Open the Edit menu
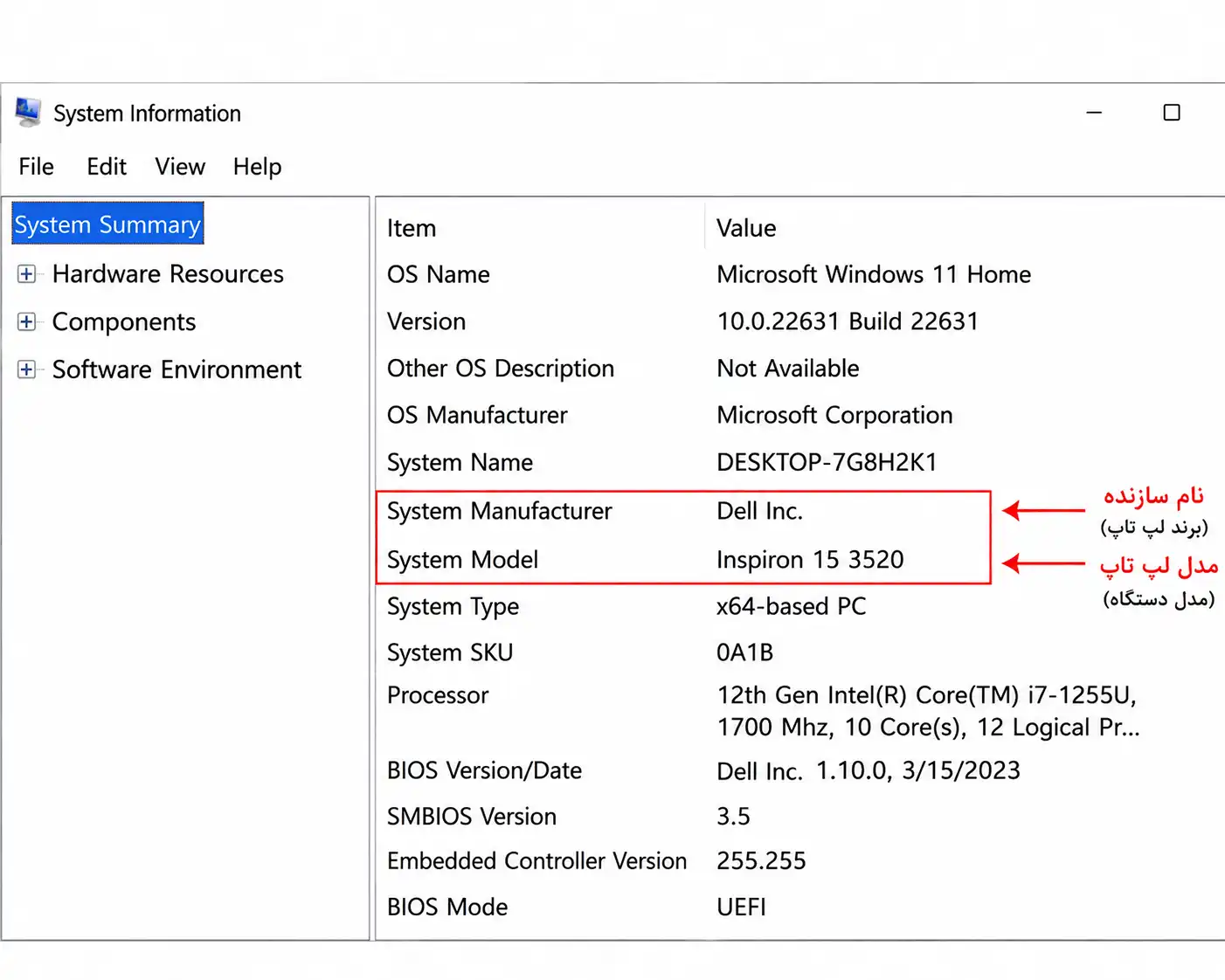 pos(107,167)
